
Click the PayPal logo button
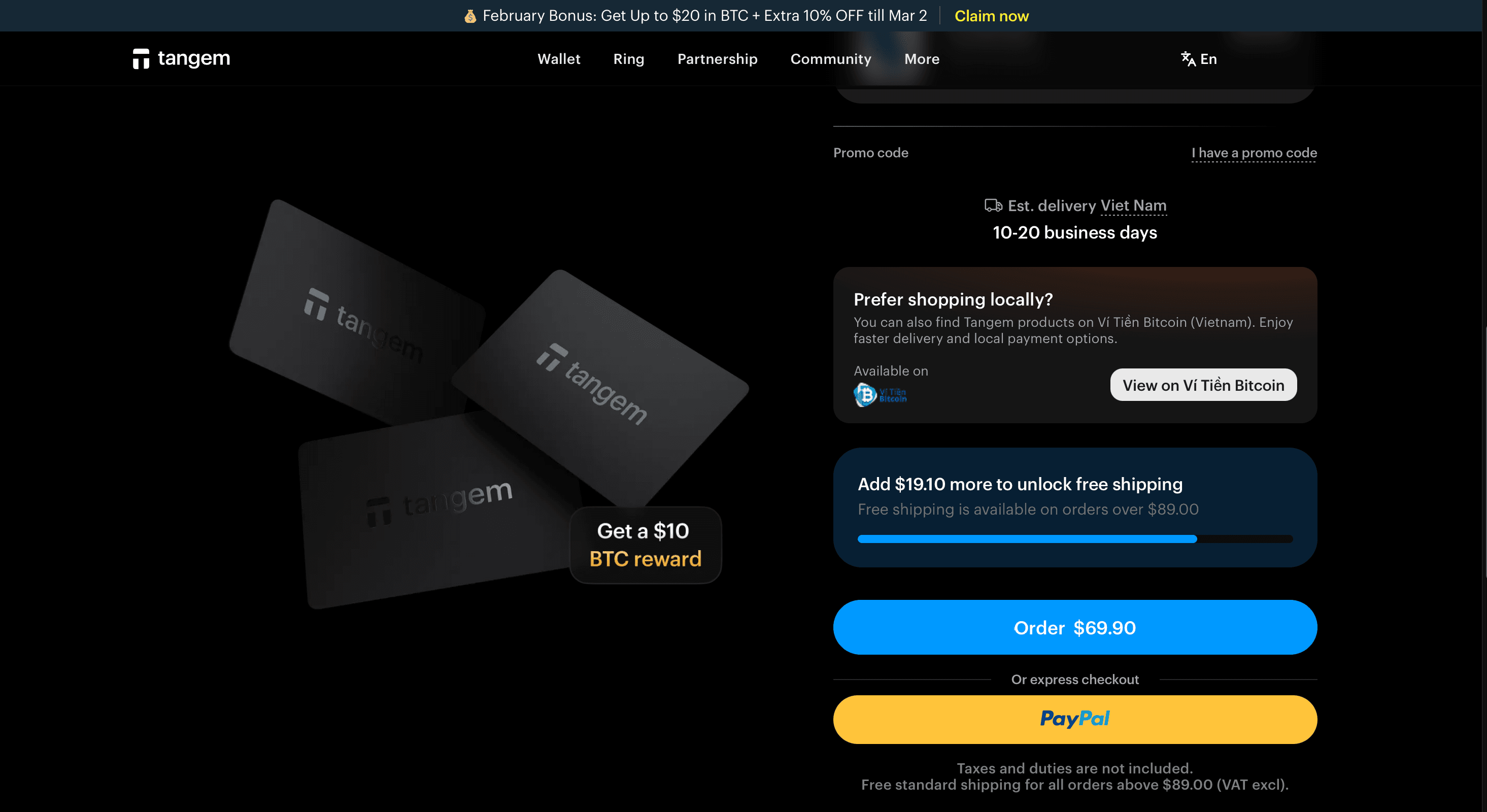coord(1075,719)
